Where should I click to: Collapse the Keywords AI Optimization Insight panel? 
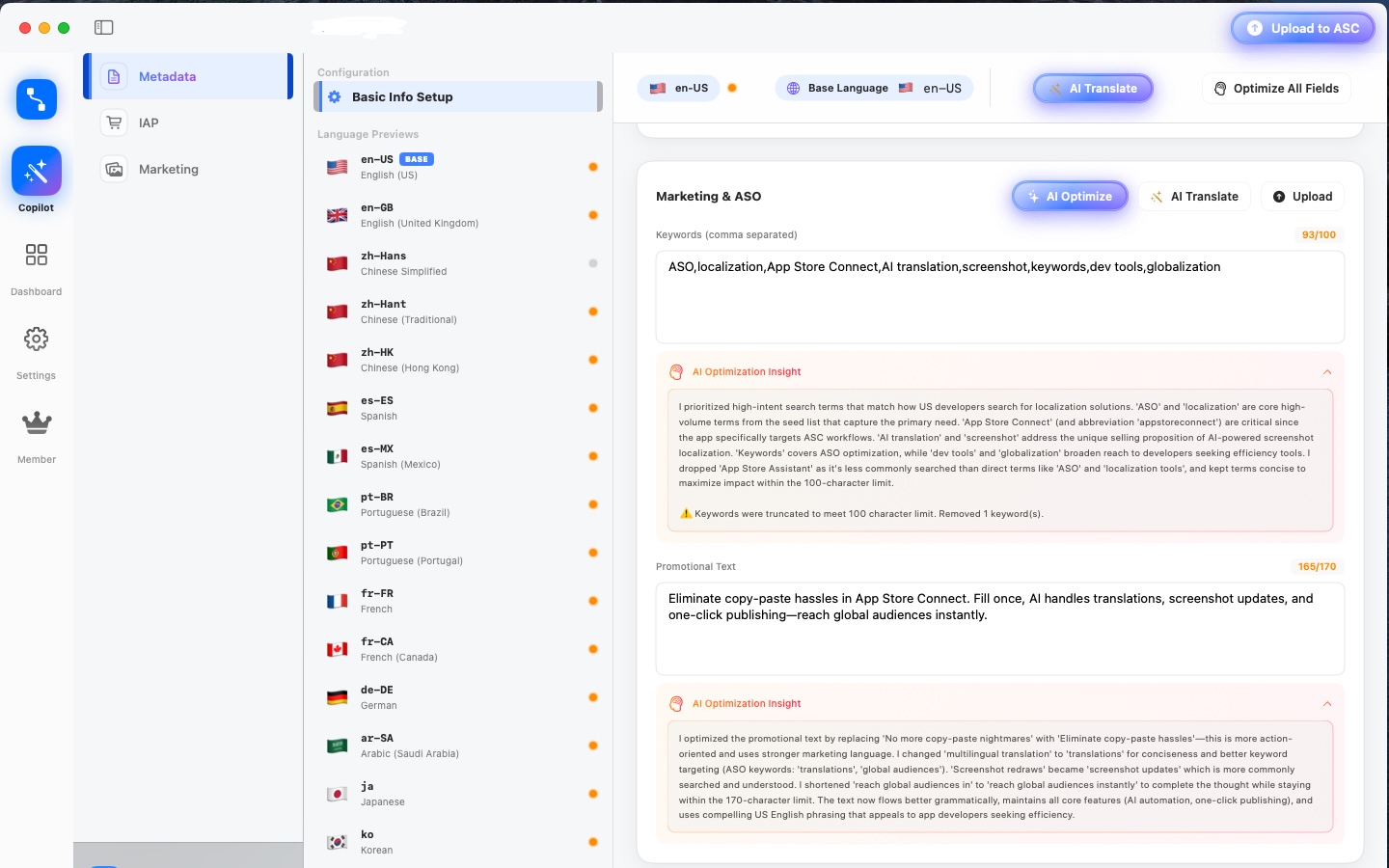tap(1327, 371)
